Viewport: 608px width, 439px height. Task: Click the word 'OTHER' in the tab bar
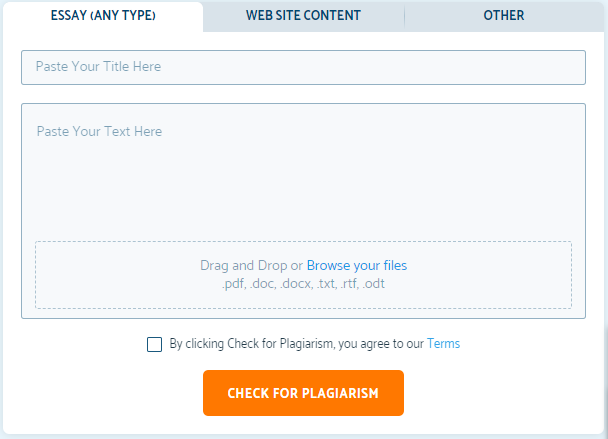click(504, 16)
